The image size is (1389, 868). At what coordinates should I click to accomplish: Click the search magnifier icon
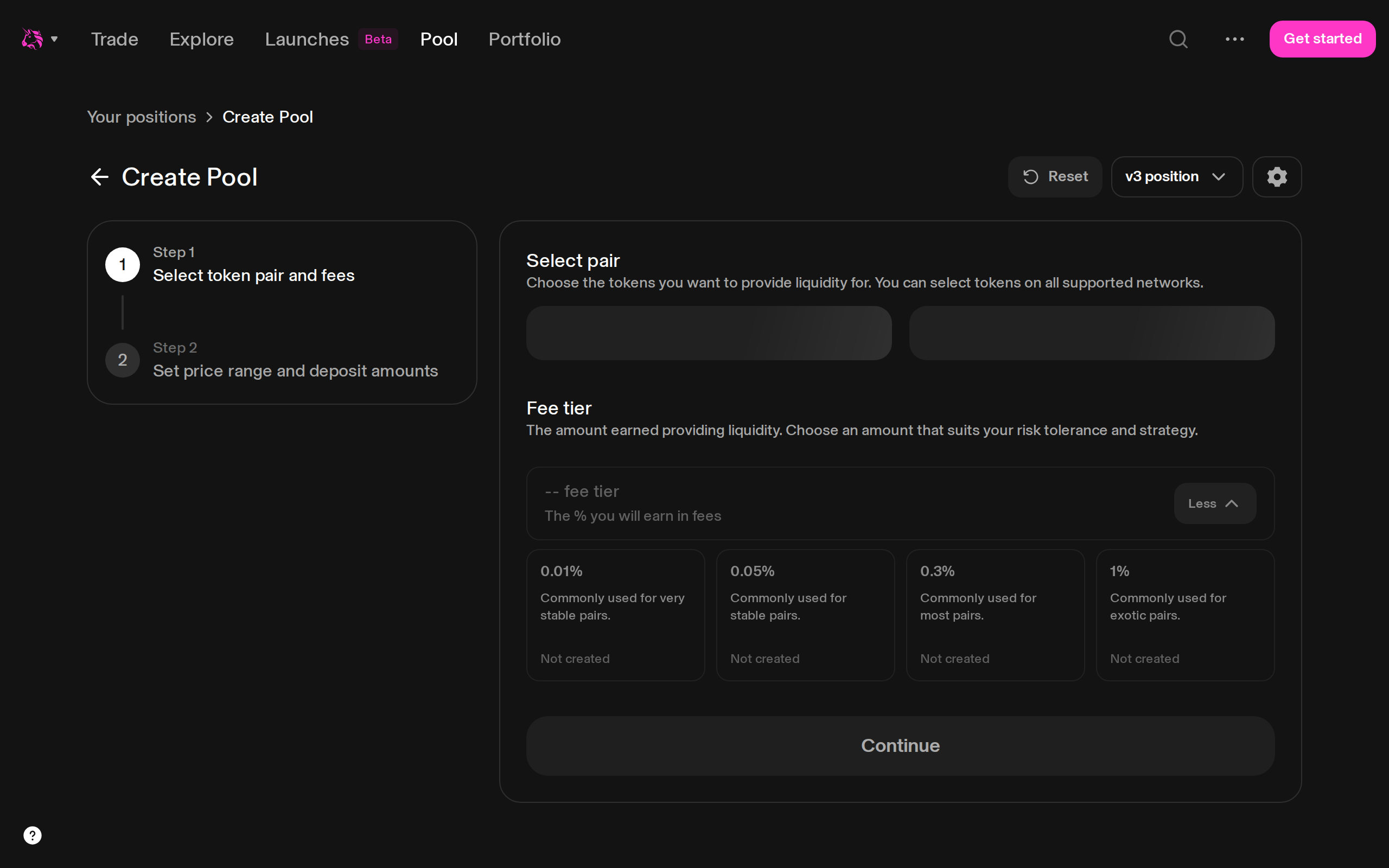1178,39
